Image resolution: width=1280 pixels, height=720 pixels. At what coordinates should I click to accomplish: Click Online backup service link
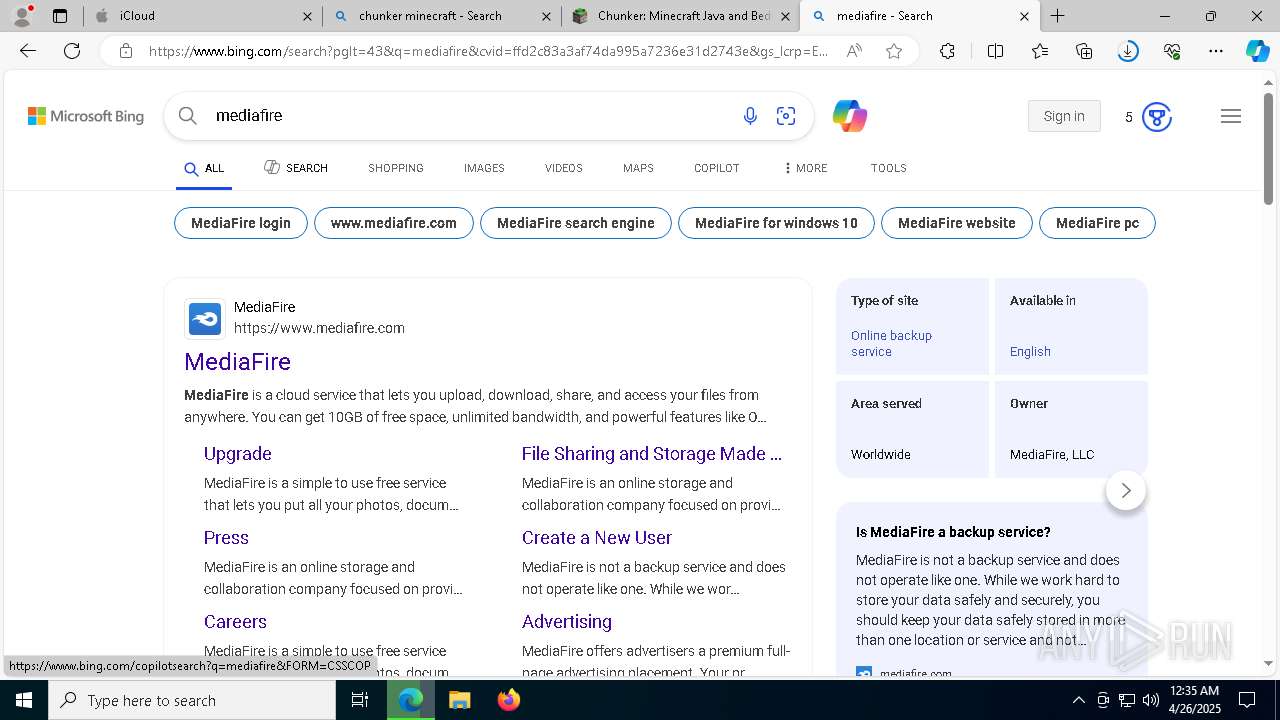pyautogui.click(x=891, y=343)
